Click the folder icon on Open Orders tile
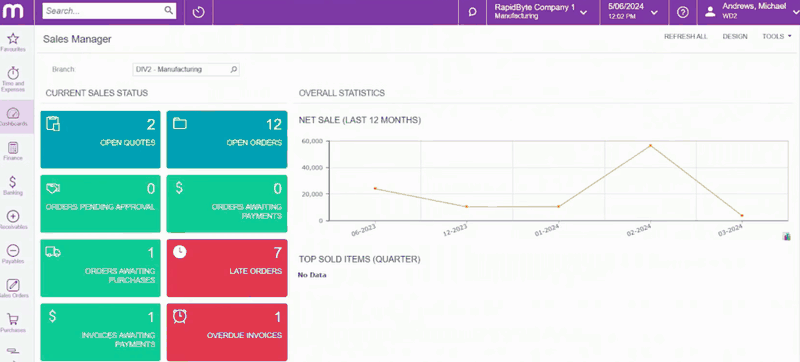Screen dimensions: 800x362 point(180,123)
